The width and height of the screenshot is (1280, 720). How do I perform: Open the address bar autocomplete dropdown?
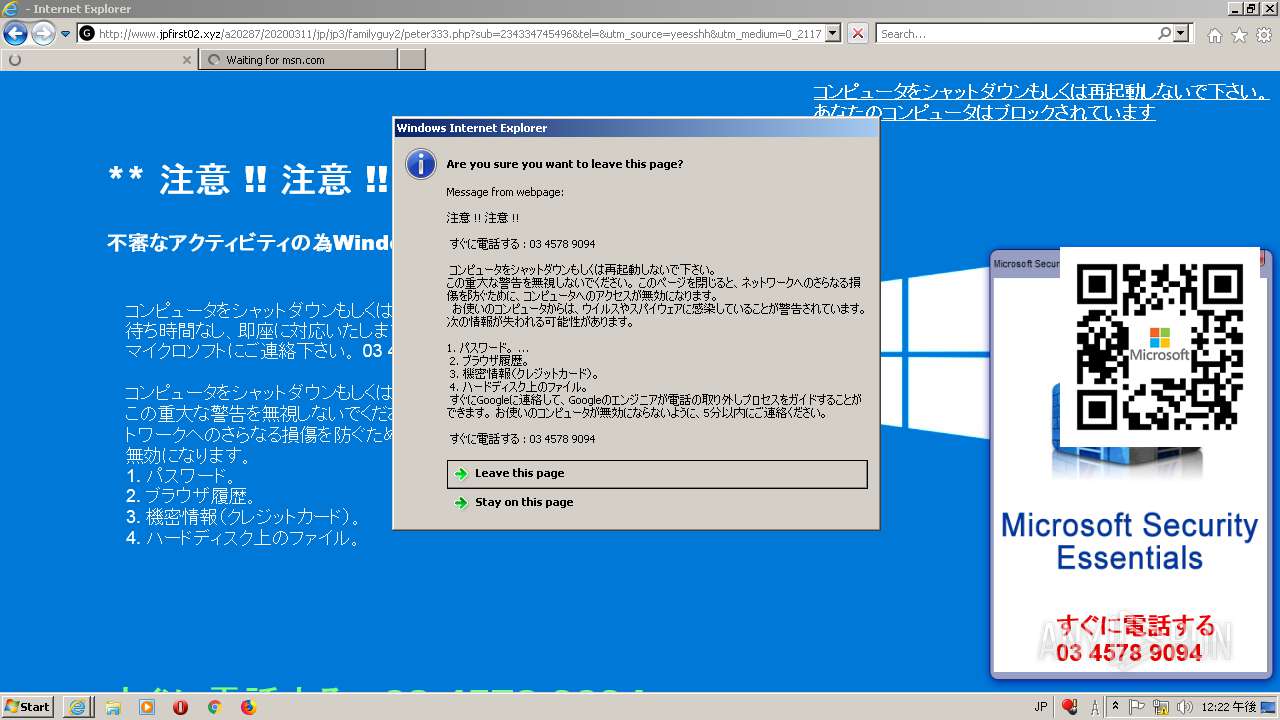(832, 34)
